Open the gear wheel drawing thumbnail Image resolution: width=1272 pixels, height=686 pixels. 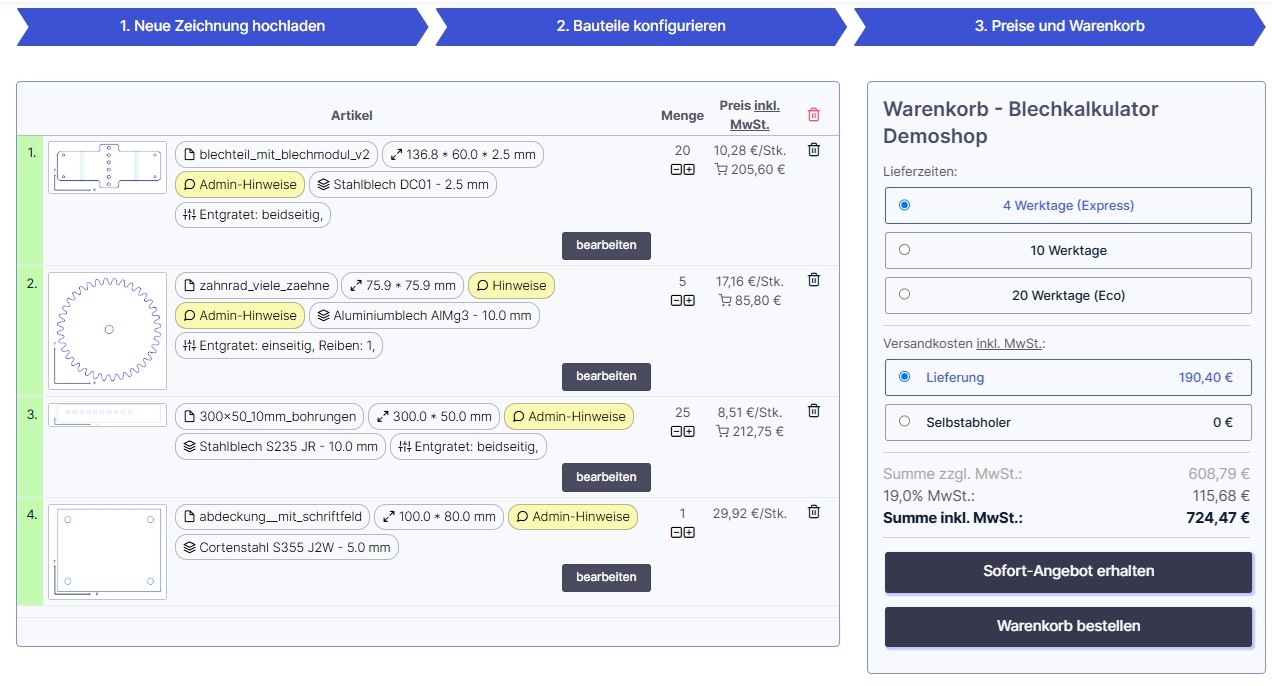[107, 330]
